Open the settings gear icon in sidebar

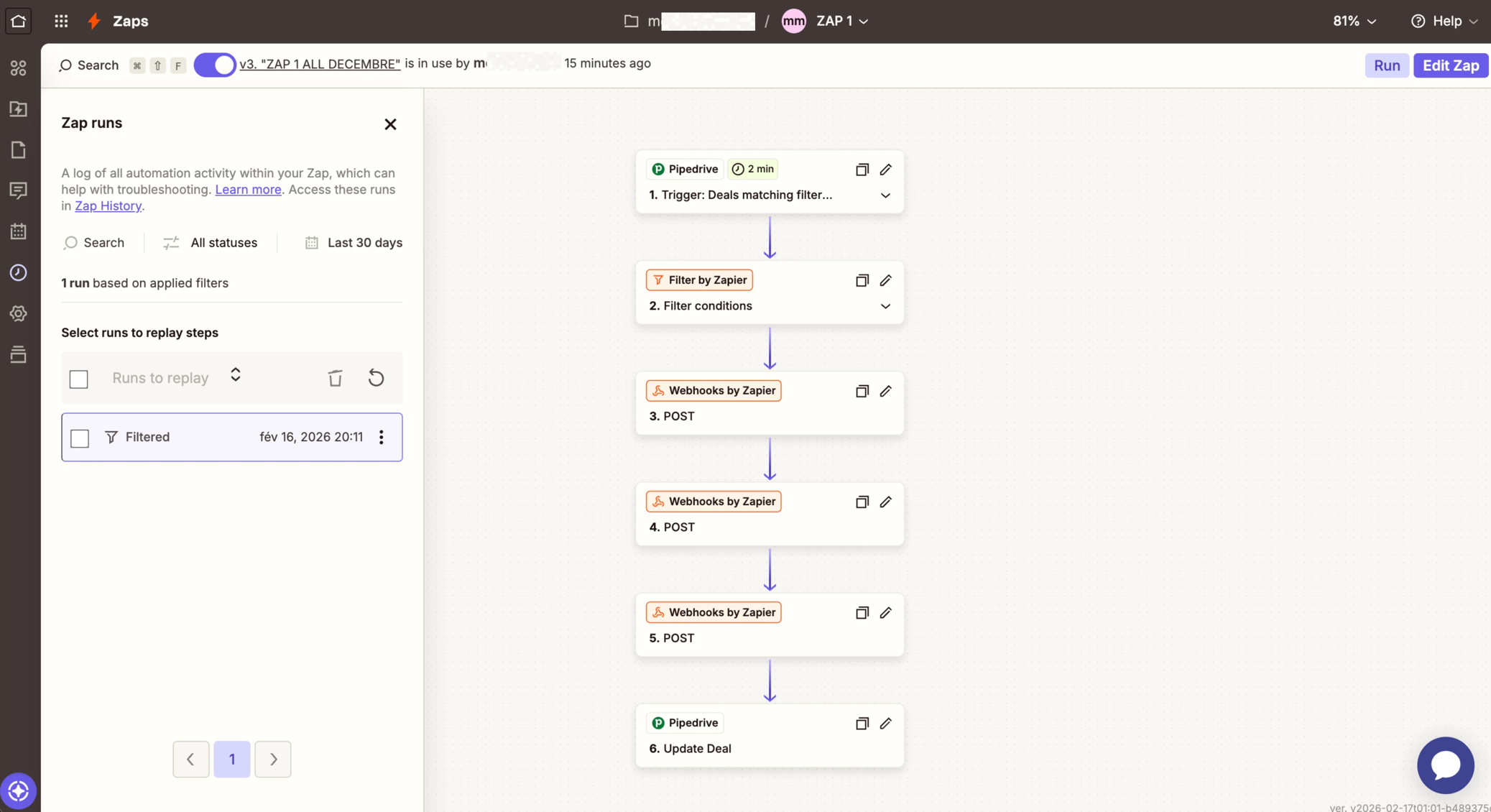(19, 314)
